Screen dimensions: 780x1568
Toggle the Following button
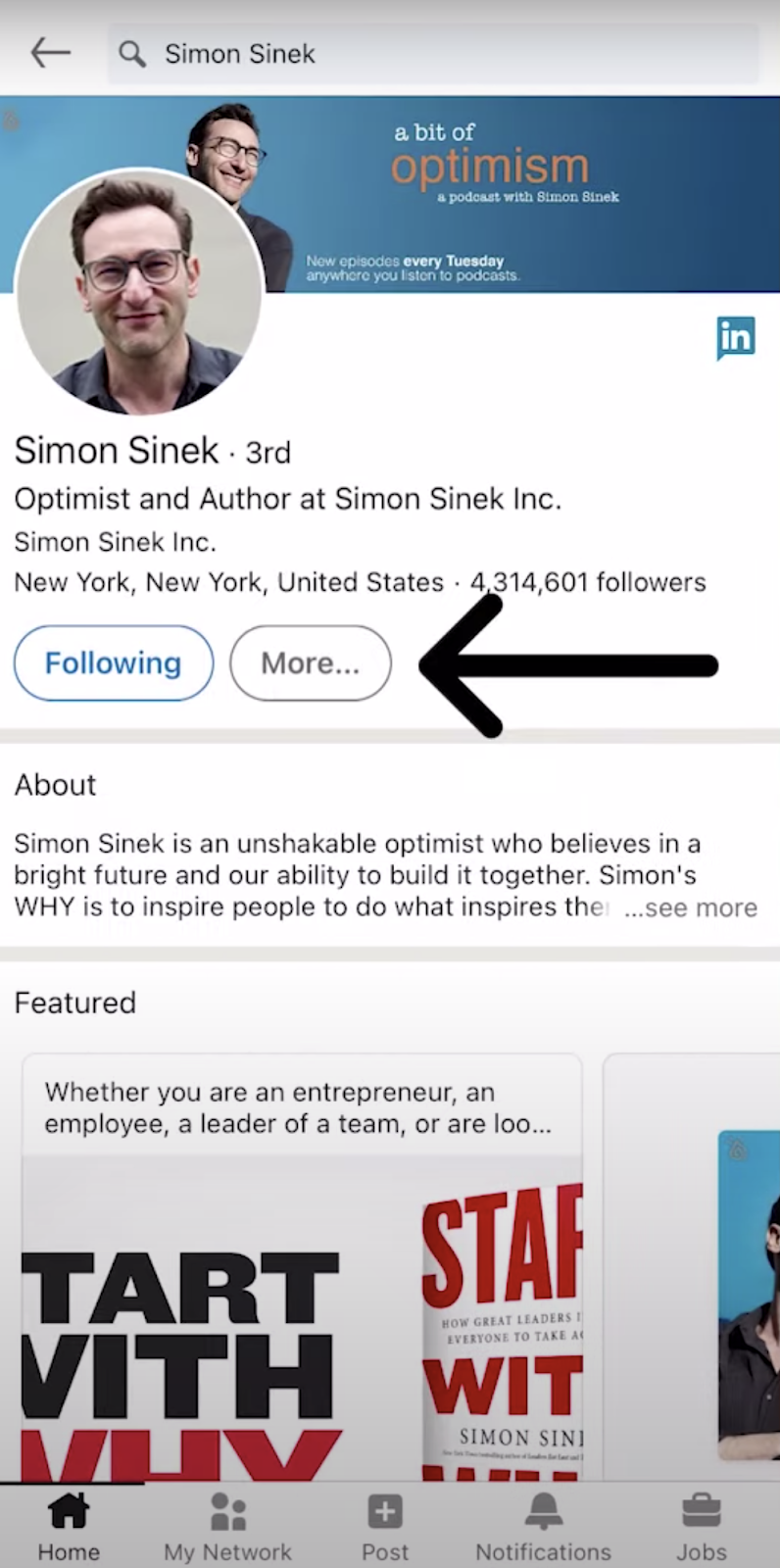(x=114, y=663)
